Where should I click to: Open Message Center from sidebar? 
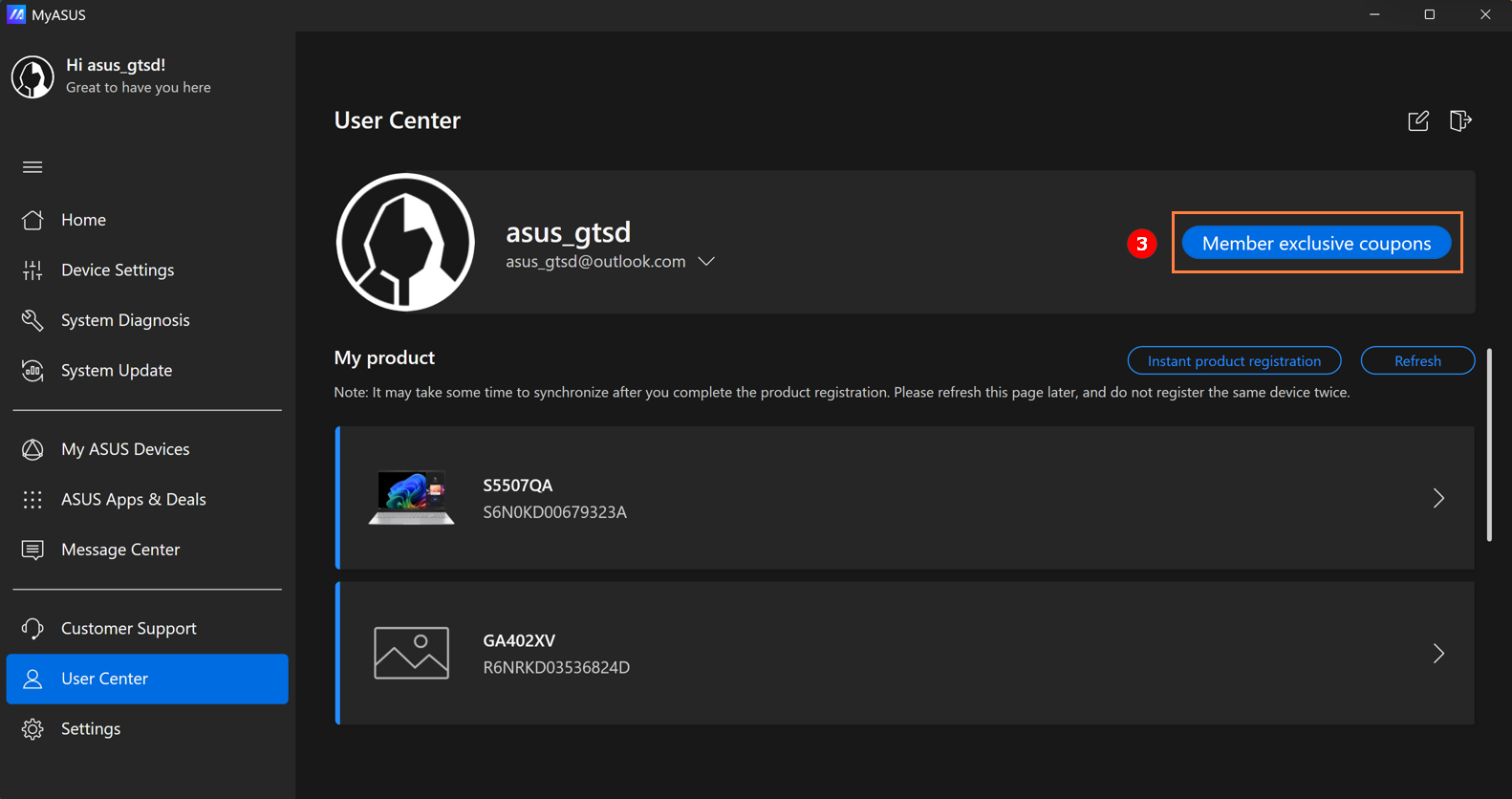click(119, 550)
